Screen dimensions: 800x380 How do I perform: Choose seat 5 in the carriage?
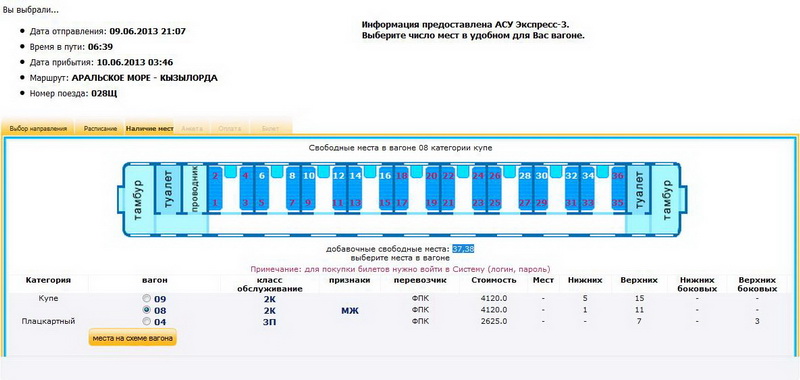click(262, 203)
